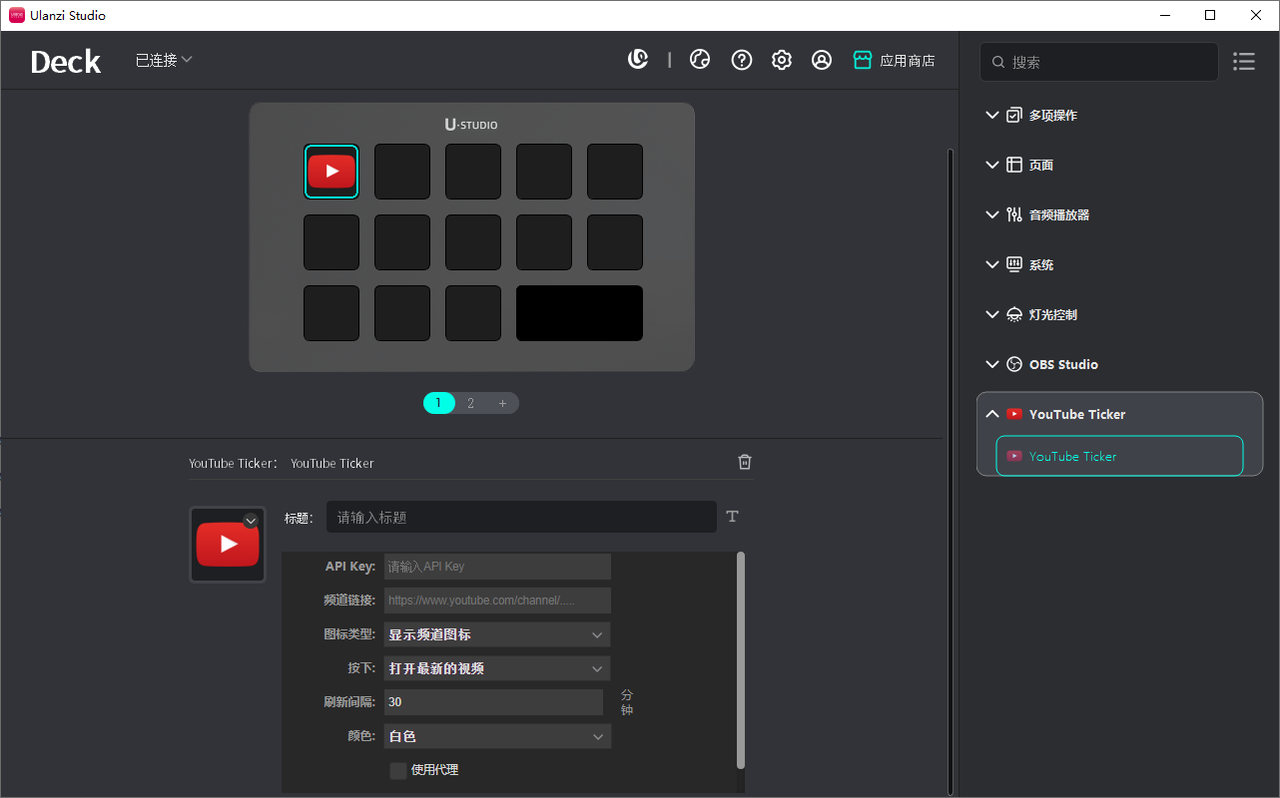The width and height of the screenshot is (1280, 798).
Task: Delete the YouTube Ticker action with trash icon
Action: [745, 462]
